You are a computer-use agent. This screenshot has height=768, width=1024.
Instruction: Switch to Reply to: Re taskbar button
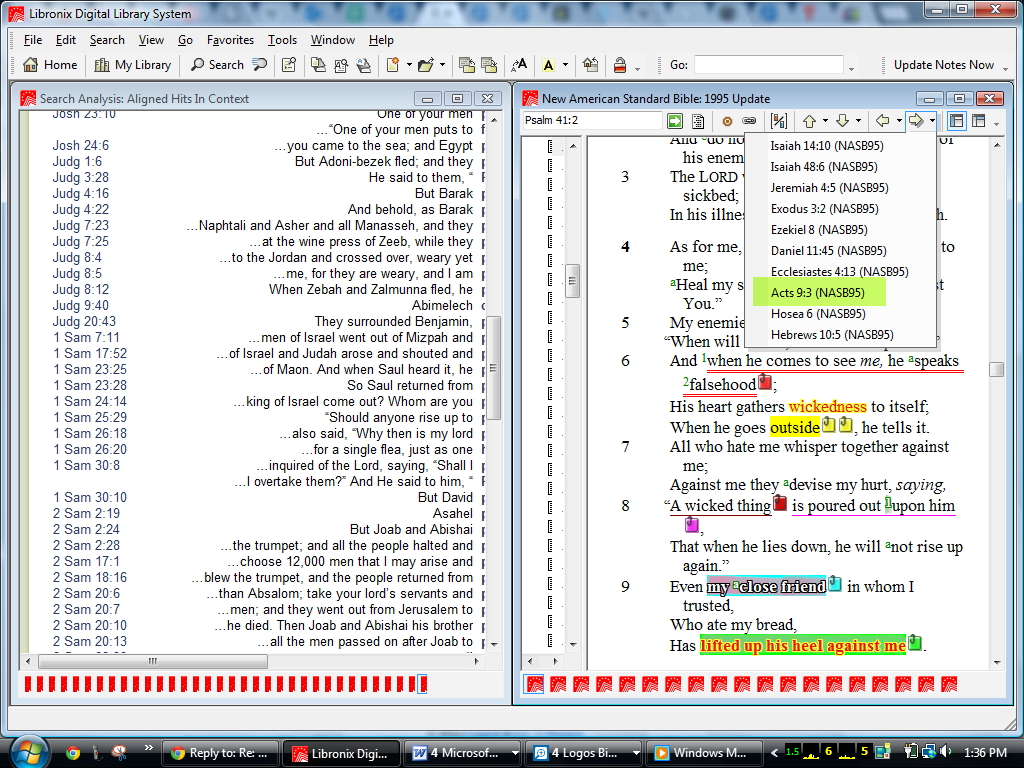coord(220,753)
